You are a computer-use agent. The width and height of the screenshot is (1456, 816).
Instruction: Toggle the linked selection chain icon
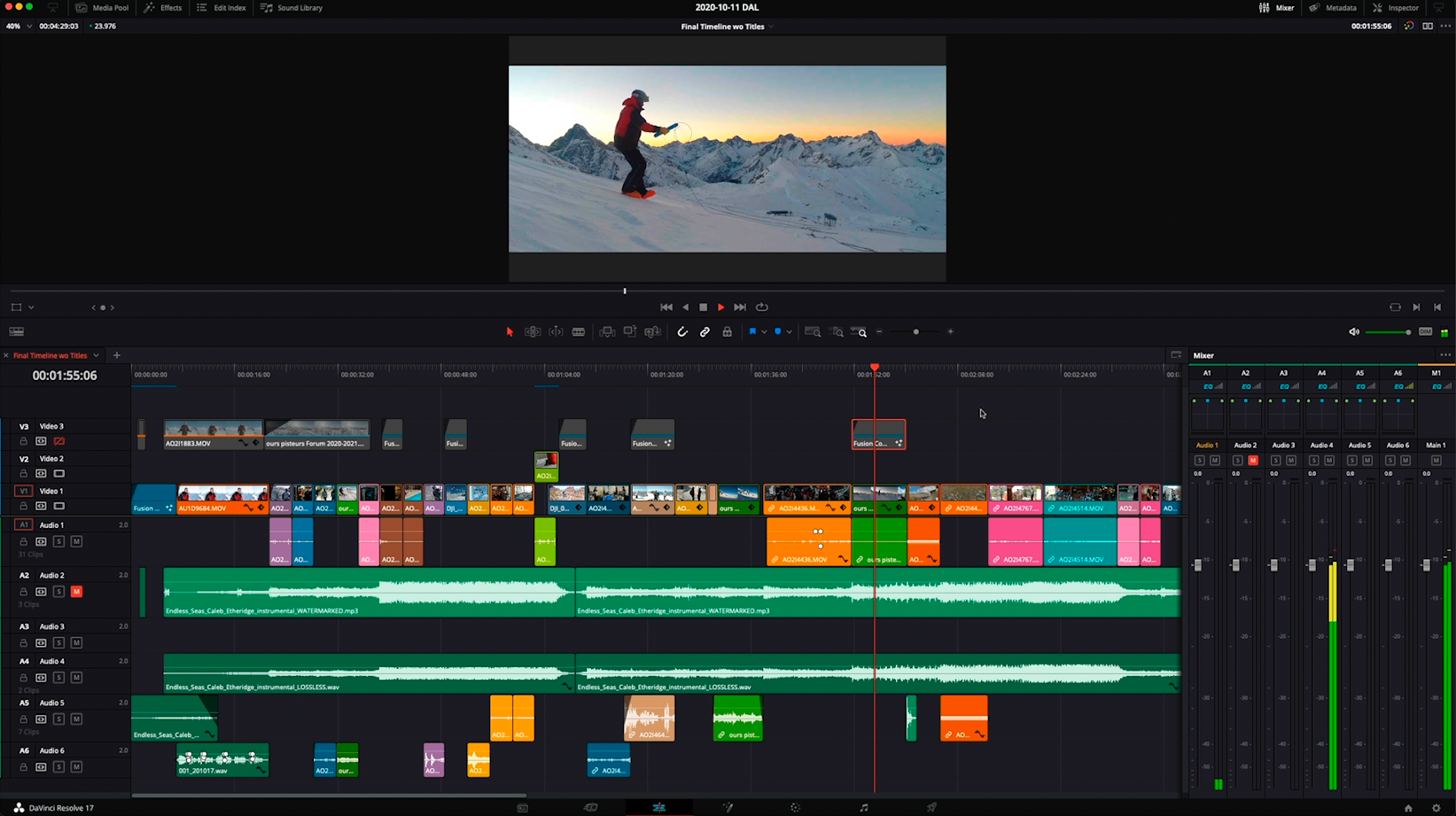tap(705, 332)
